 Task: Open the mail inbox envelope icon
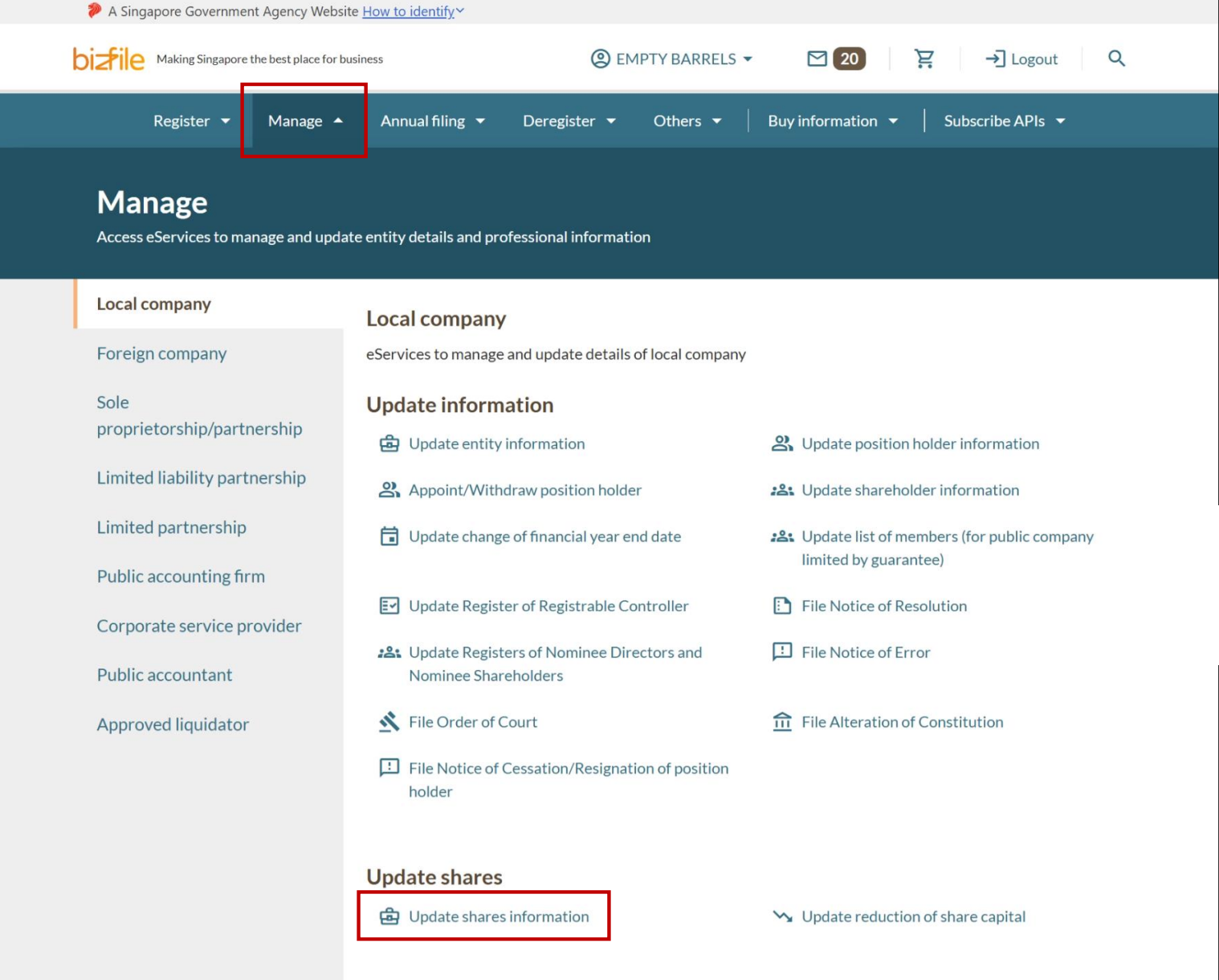click(x=817, y=59)
